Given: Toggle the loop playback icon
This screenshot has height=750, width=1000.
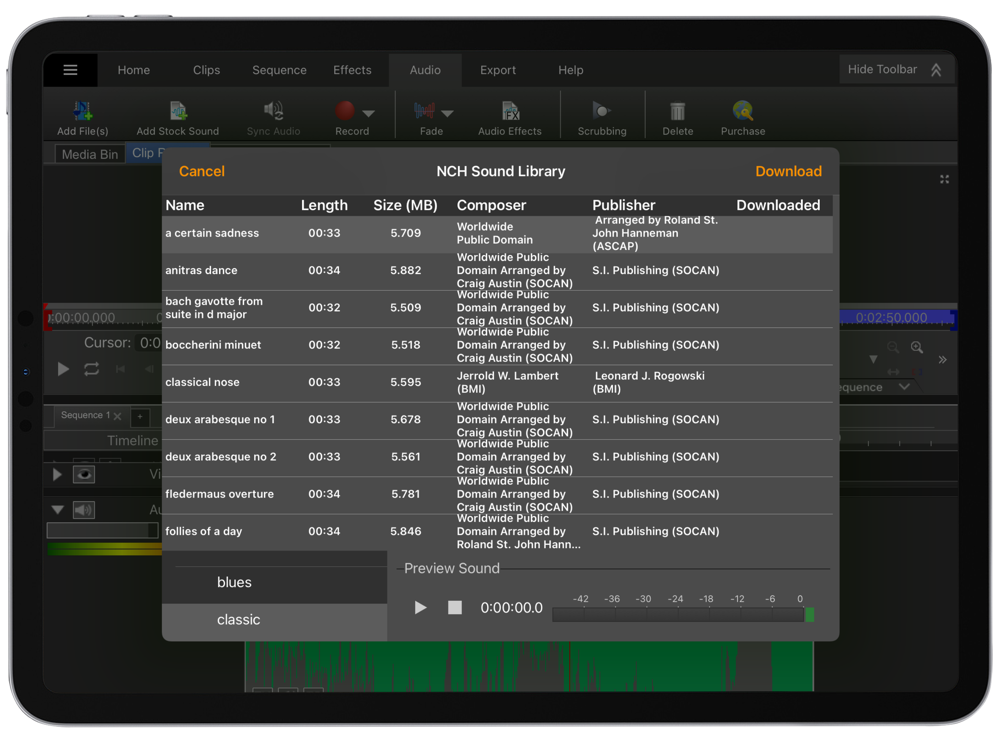Looking at the screenshot, I should click(91, 369).
